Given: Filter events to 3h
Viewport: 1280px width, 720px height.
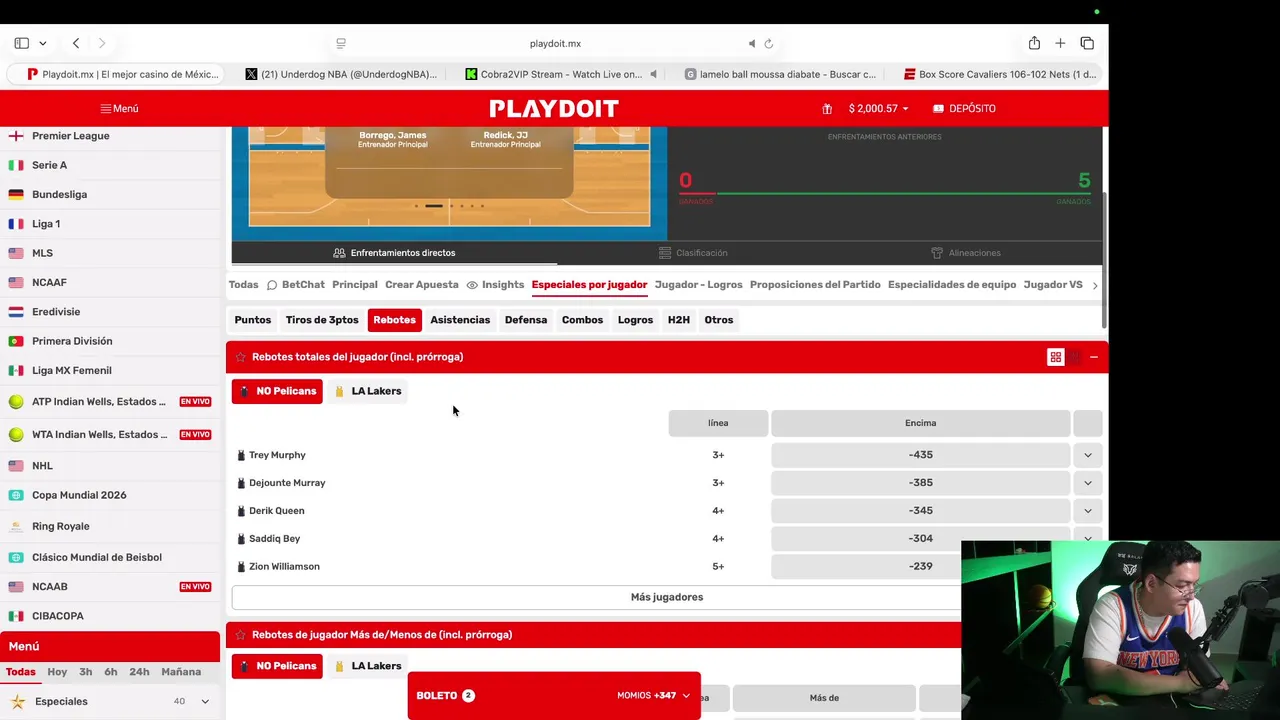Looking at the screenshot, I should coord(86,672).
